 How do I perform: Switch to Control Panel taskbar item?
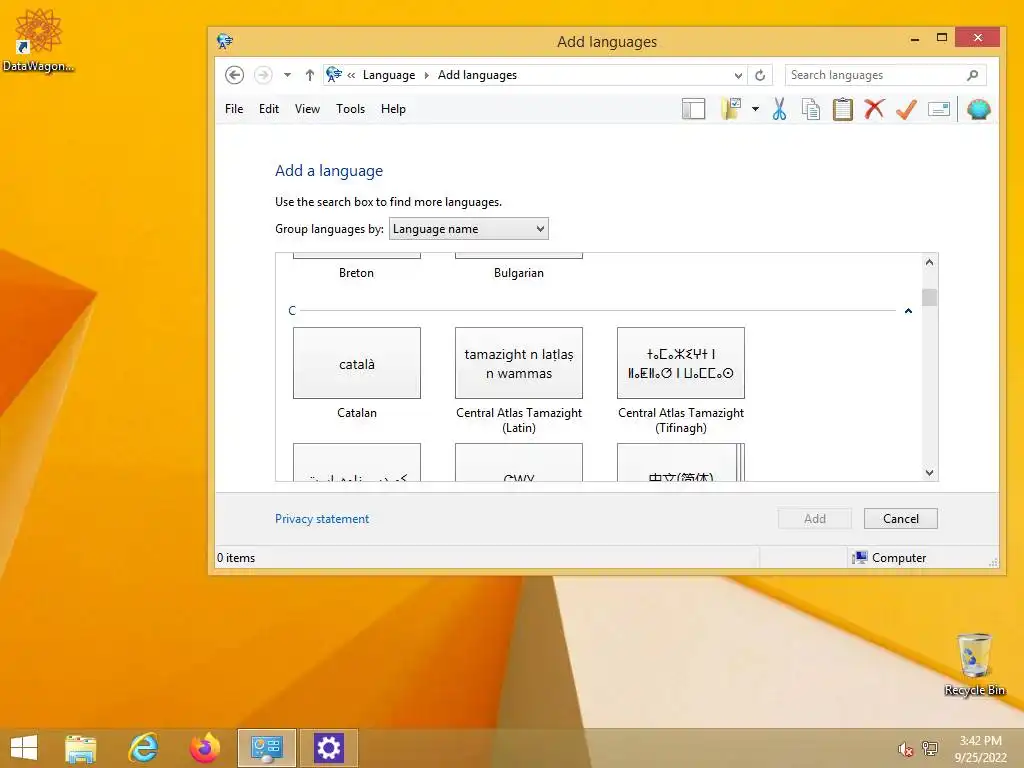click(266, 748)
